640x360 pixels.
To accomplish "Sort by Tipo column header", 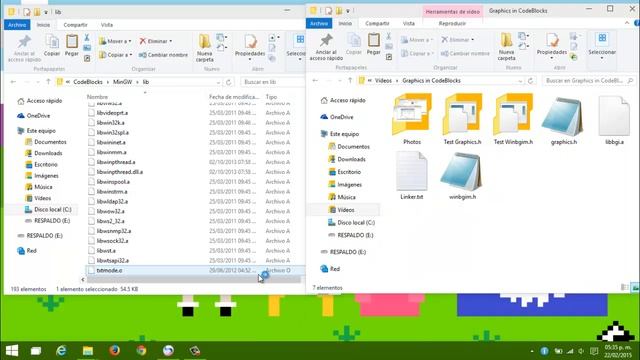I will [271, 97].
